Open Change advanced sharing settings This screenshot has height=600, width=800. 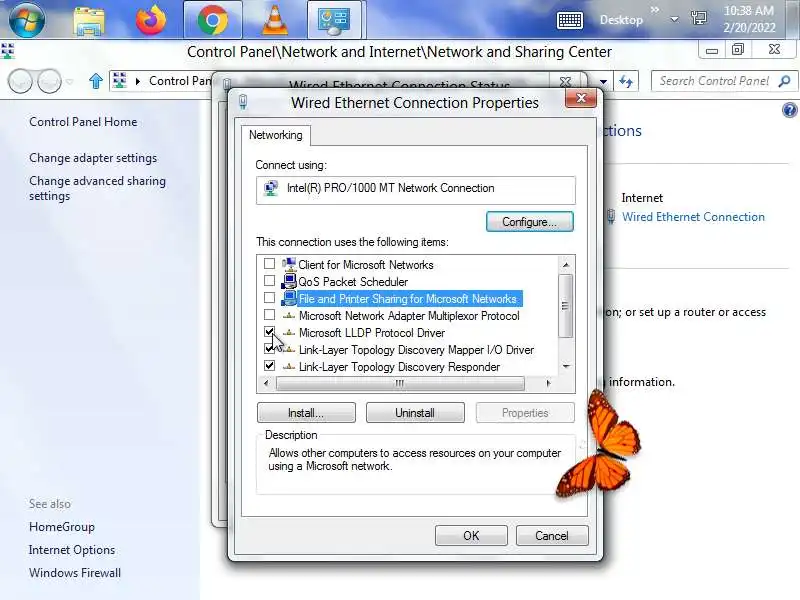(97, 188)
